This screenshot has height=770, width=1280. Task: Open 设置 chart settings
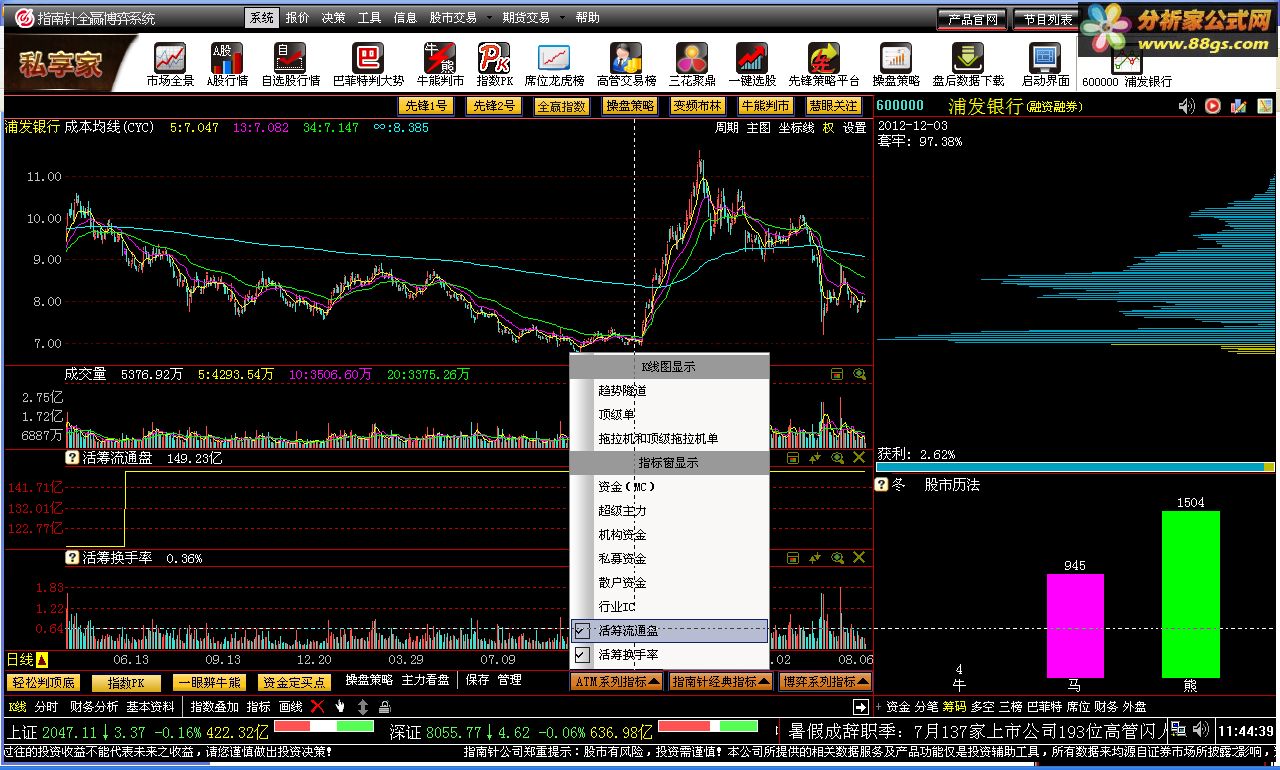click(x=855, y=128)
